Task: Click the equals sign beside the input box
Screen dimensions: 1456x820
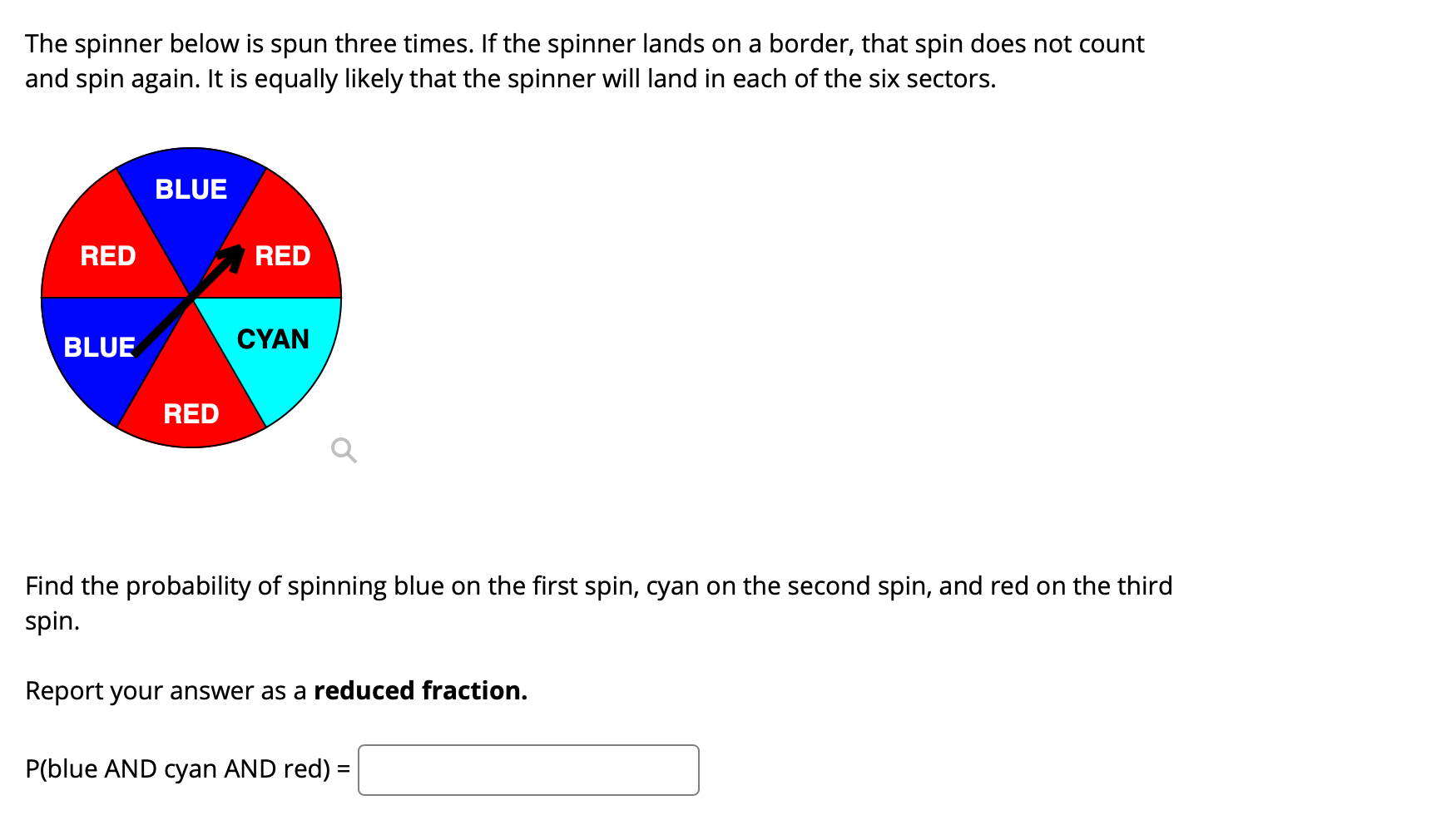Action: click(x=344, y=768)
